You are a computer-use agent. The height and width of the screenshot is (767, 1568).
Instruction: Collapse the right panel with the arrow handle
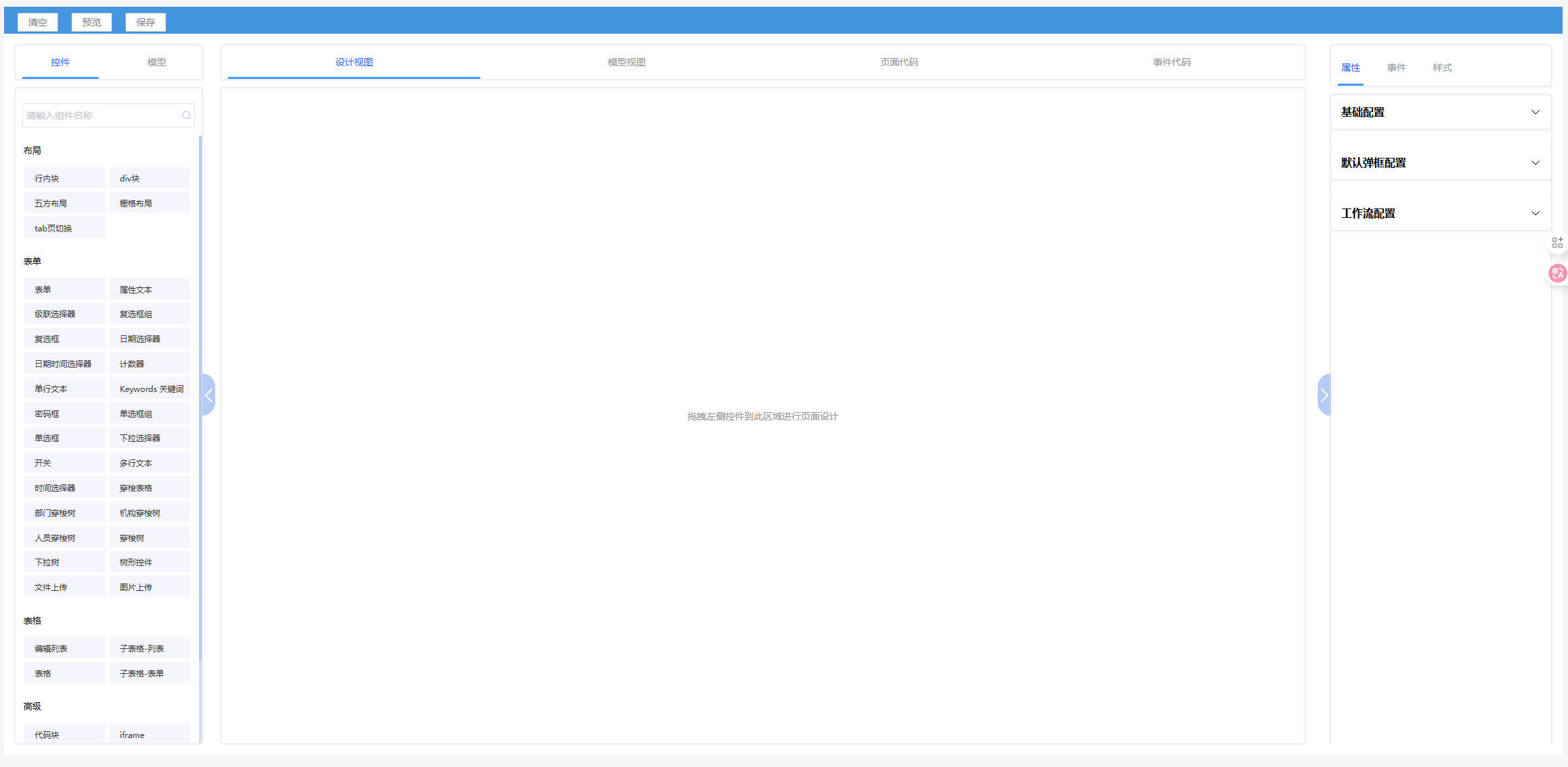click(x=1324, y=395)
